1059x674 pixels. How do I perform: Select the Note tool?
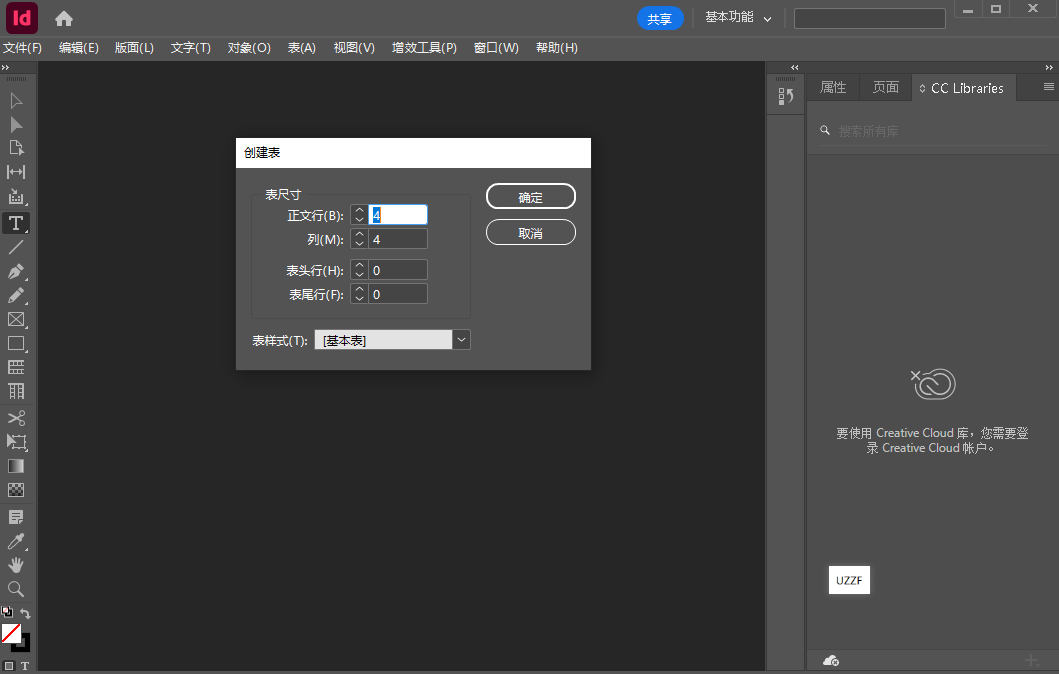pyautogui.click(x=16, y=517)
